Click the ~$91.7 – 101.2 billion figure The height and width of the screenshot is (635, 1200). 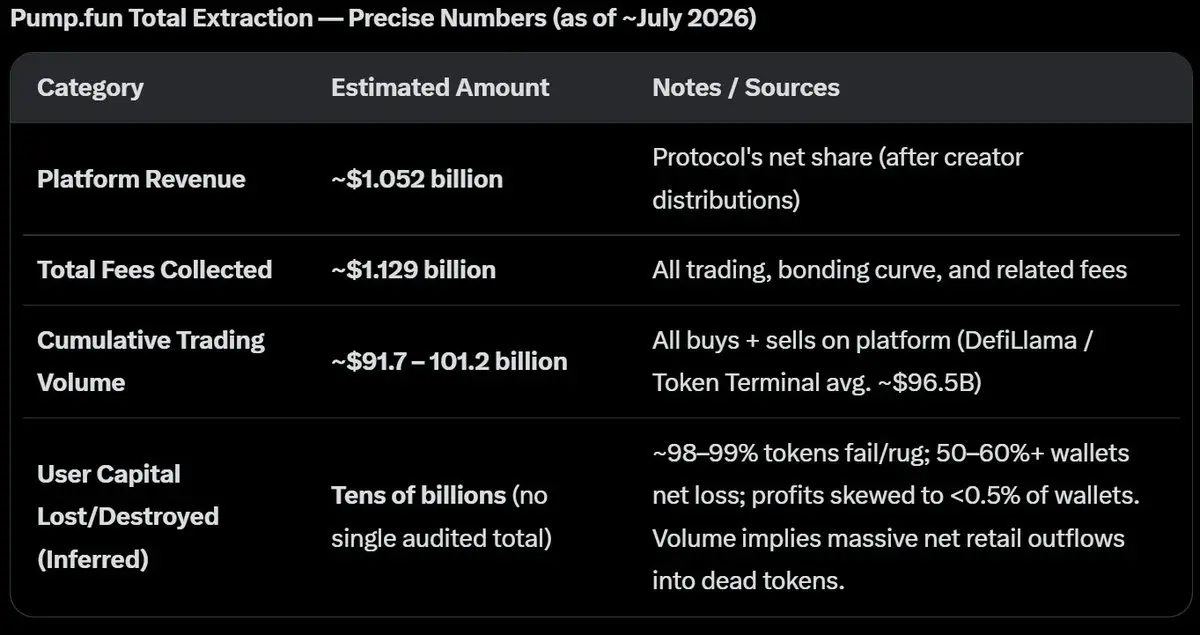pos(449,361)
